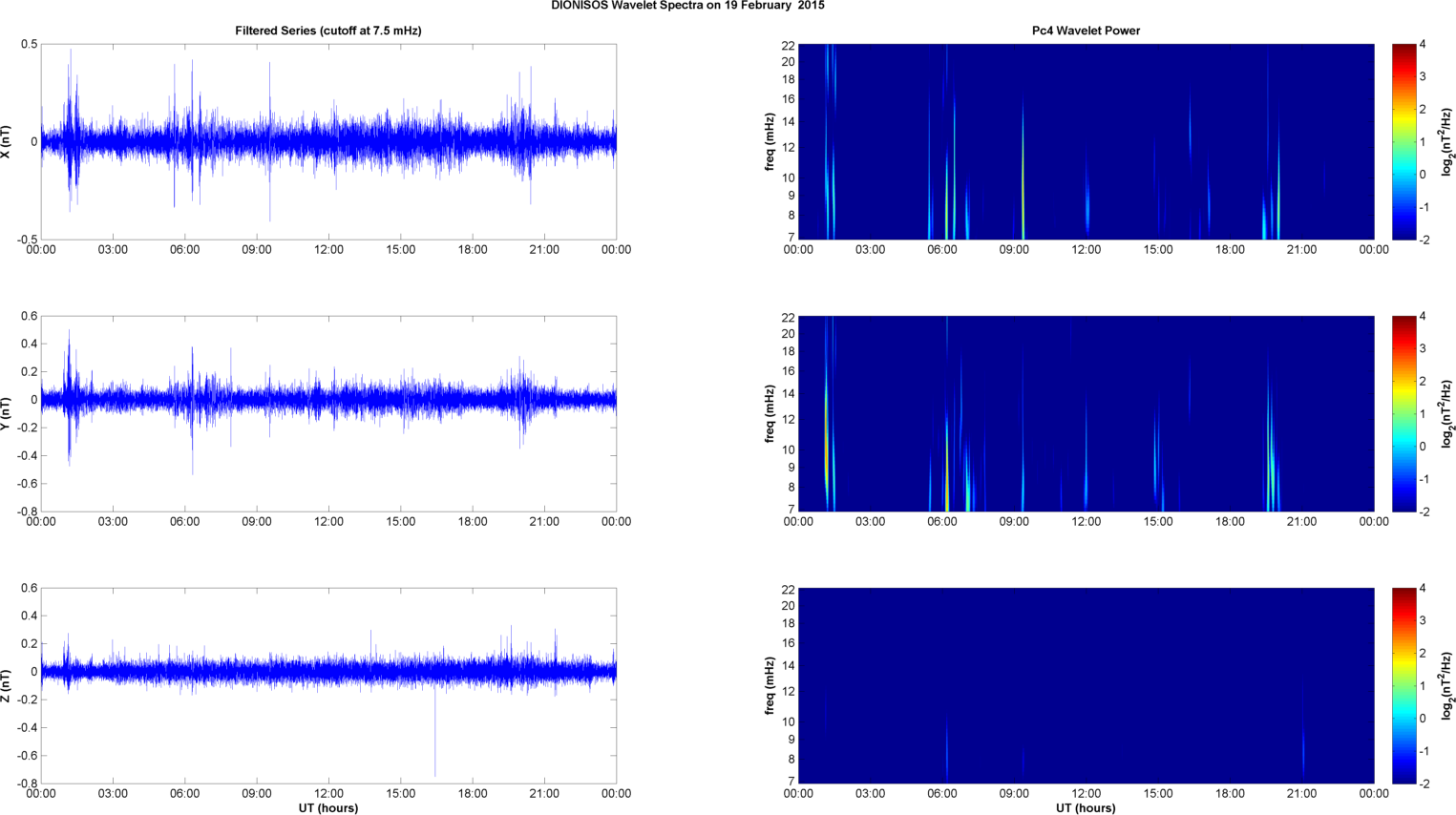Click '21:00' under the Z time series
The width and height of the screenshot is (1456, 815).
[x=544, y=794]
